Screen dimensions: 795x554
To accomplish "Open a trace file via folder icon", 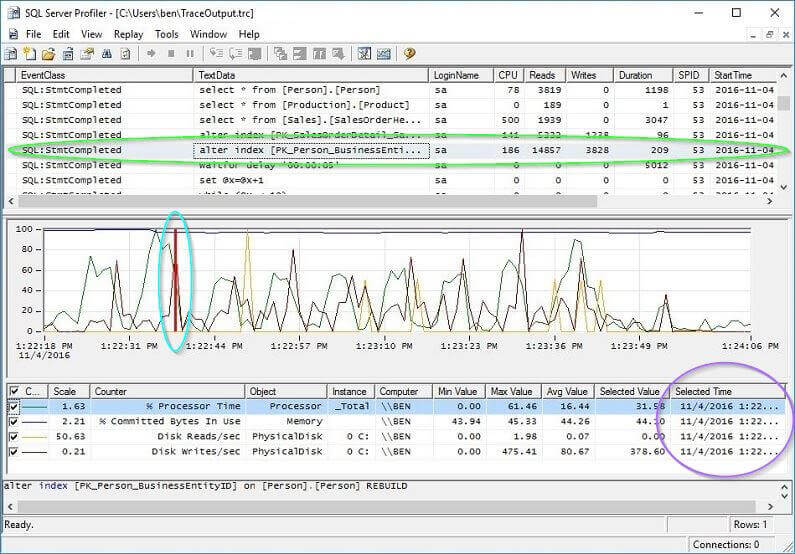I will coord(49,54).
